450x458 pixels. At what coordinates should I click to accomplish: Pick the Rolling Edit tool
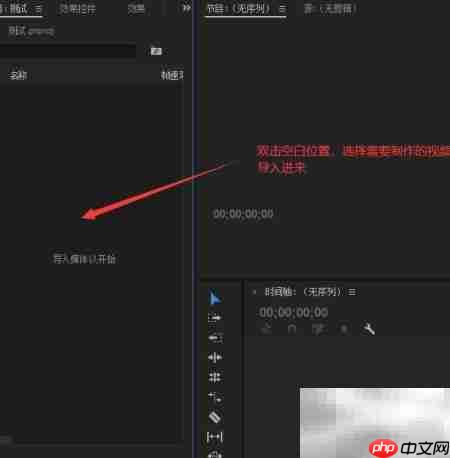pyautogui.click(x=215, y=377)
